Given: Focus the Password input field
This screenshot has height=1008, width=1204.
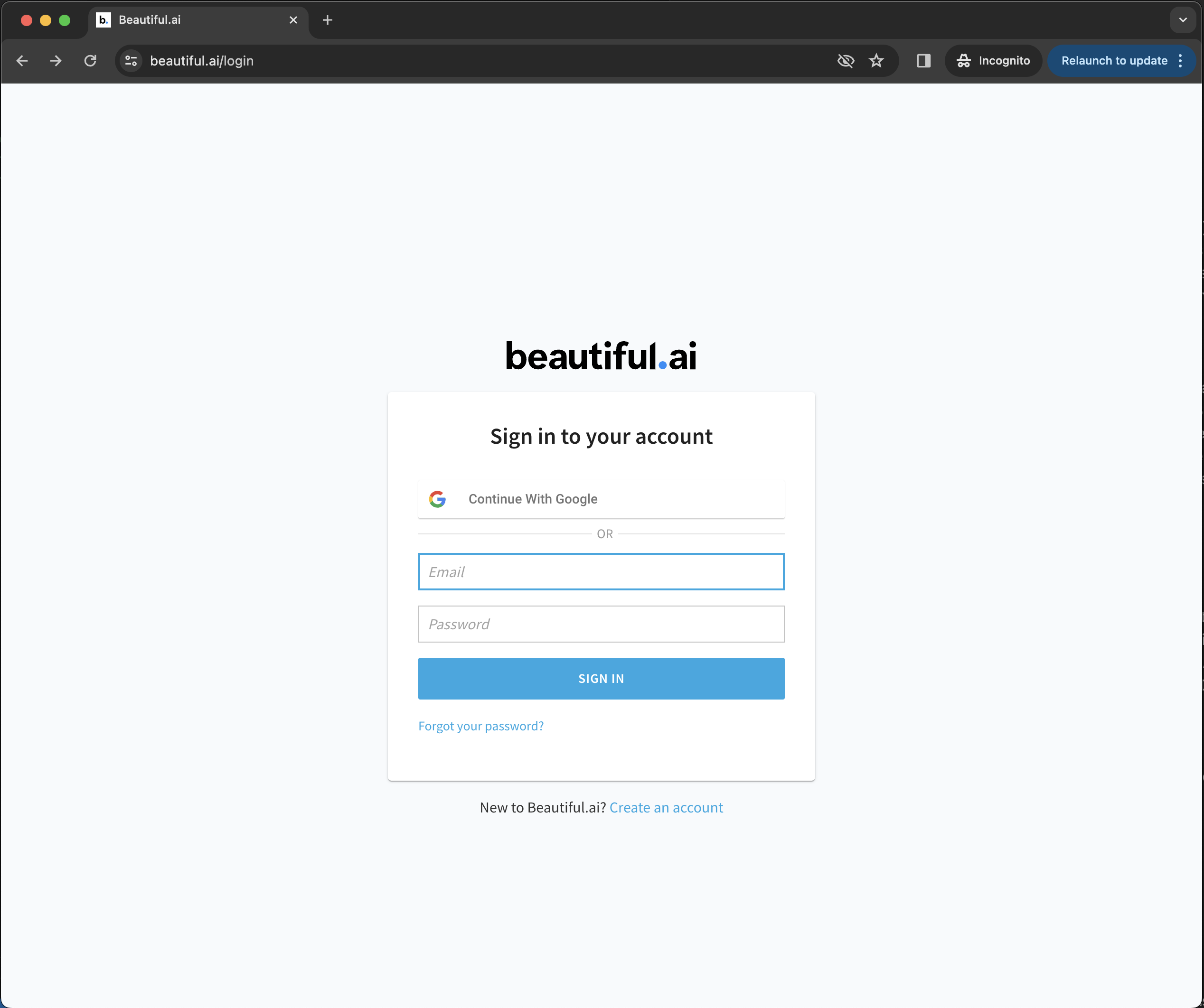Looking at the screenshot, I should [x=602, y=624].
